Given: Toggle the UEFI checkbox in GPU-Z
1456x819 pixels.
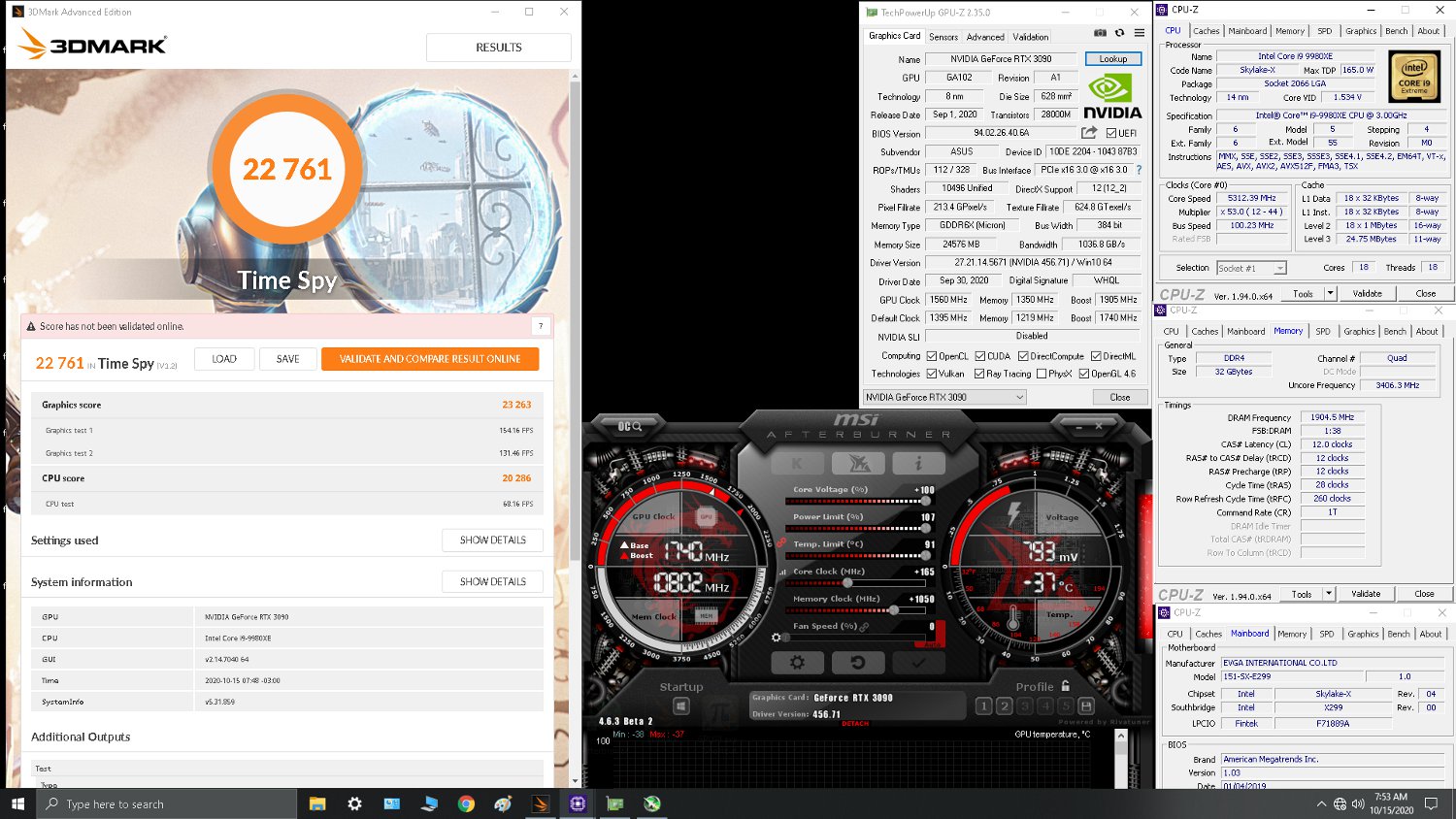Looking at the screenshot, I should point(1111,134).
